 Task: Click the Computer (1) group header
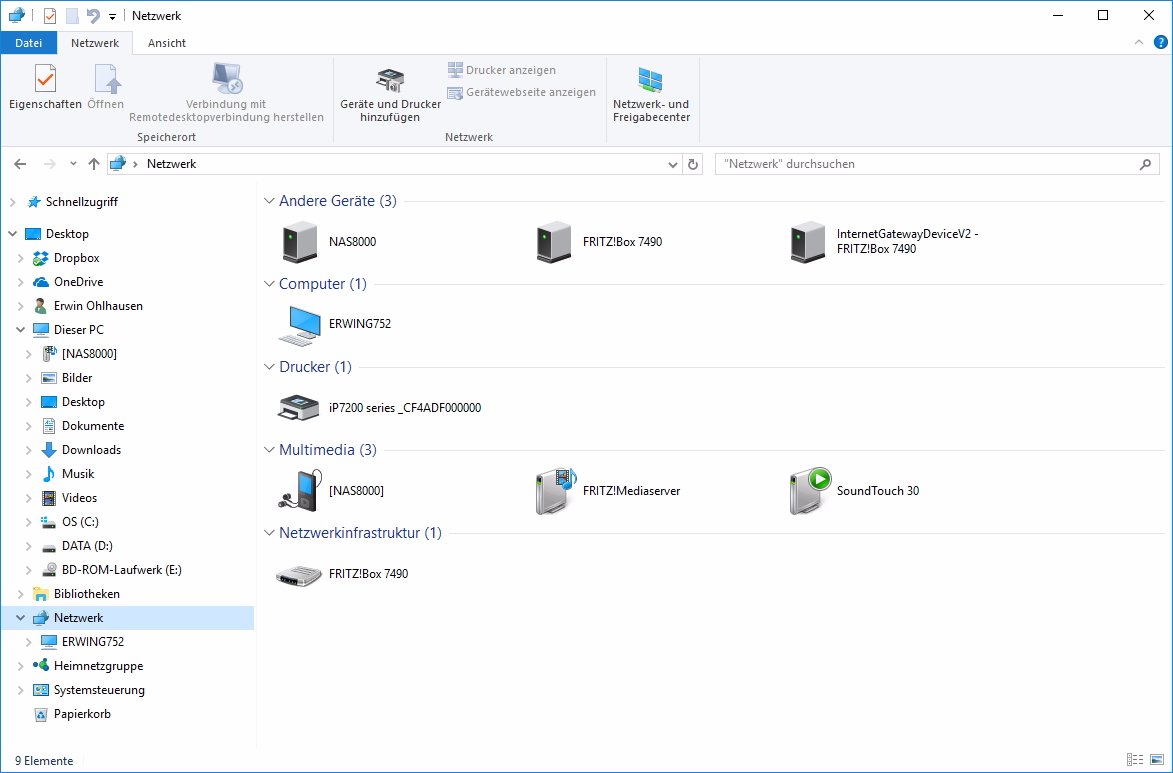point(322,284)
